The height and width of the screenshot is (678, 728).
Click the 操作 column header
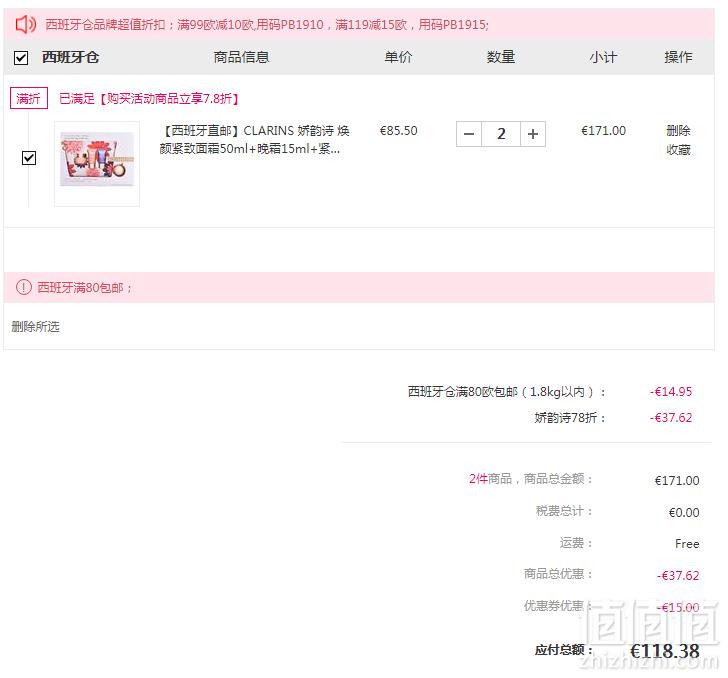tap(678, 57)
